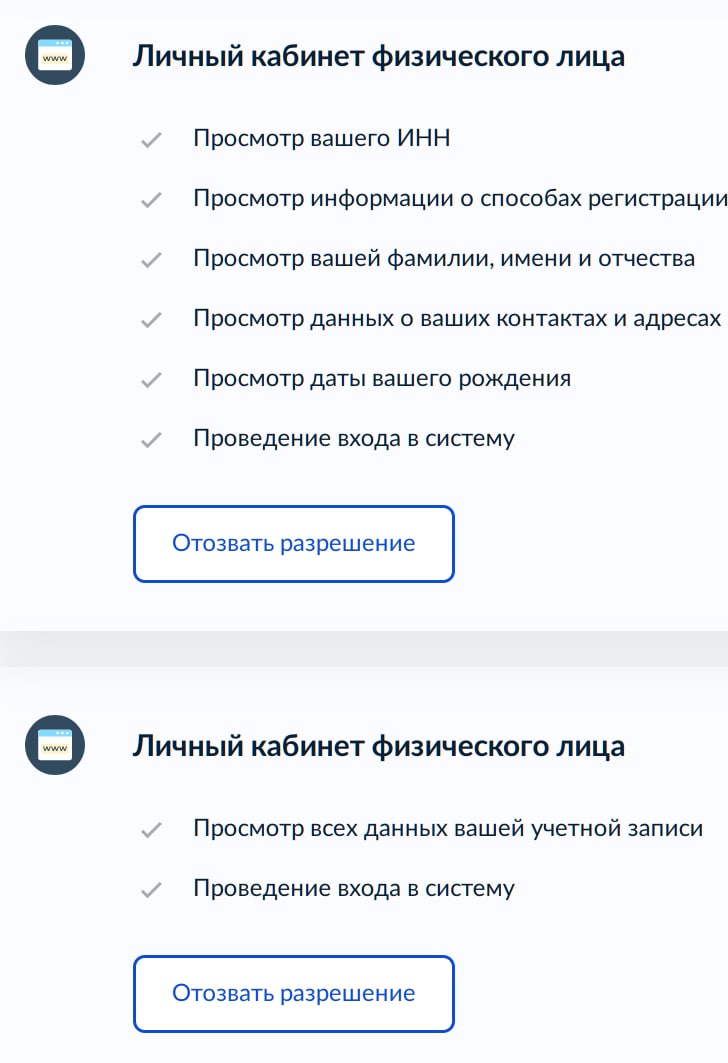Click «Просмотр информации о способах регистрации» text
728x1063 pixels.
point(460,199)
